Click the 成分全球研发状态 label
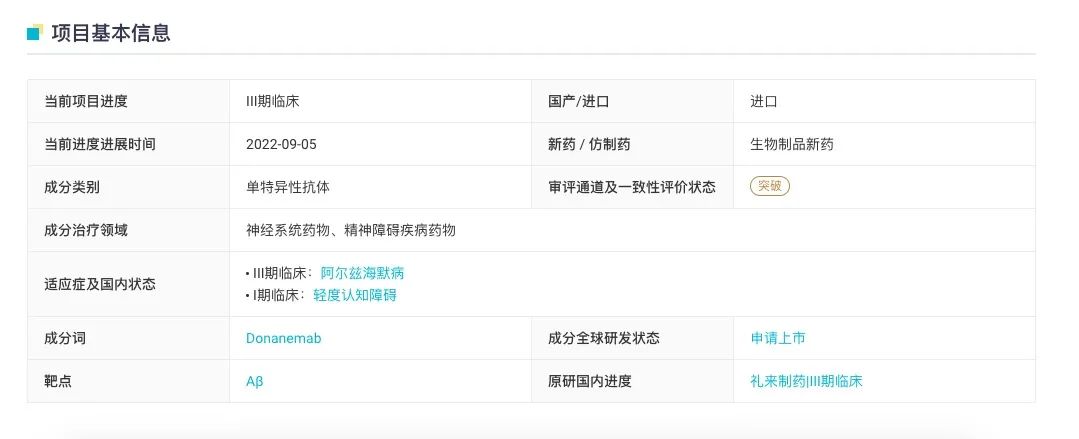Screen dimensions: 1079x439 (x=604, y=339)
